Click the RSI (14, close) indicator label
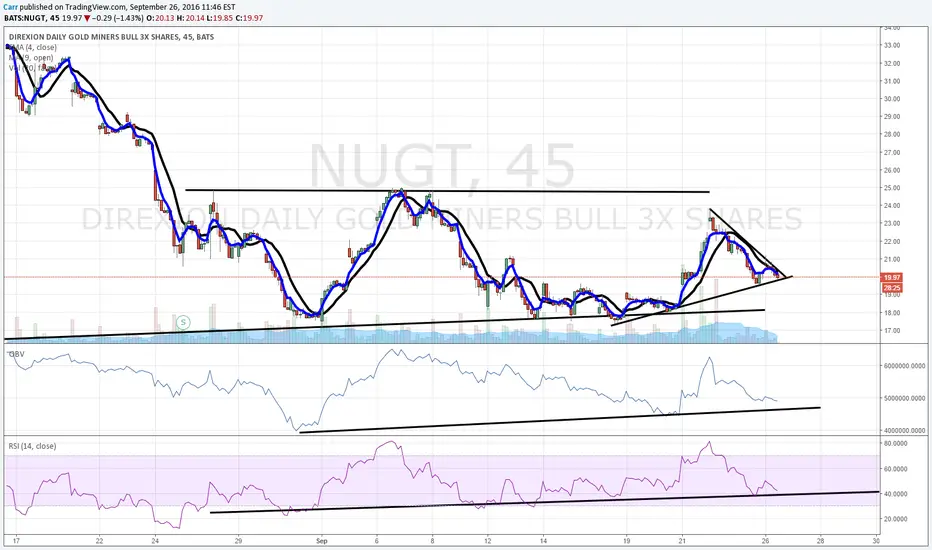The height and width of the screenshot is (550, 932). 32,446
